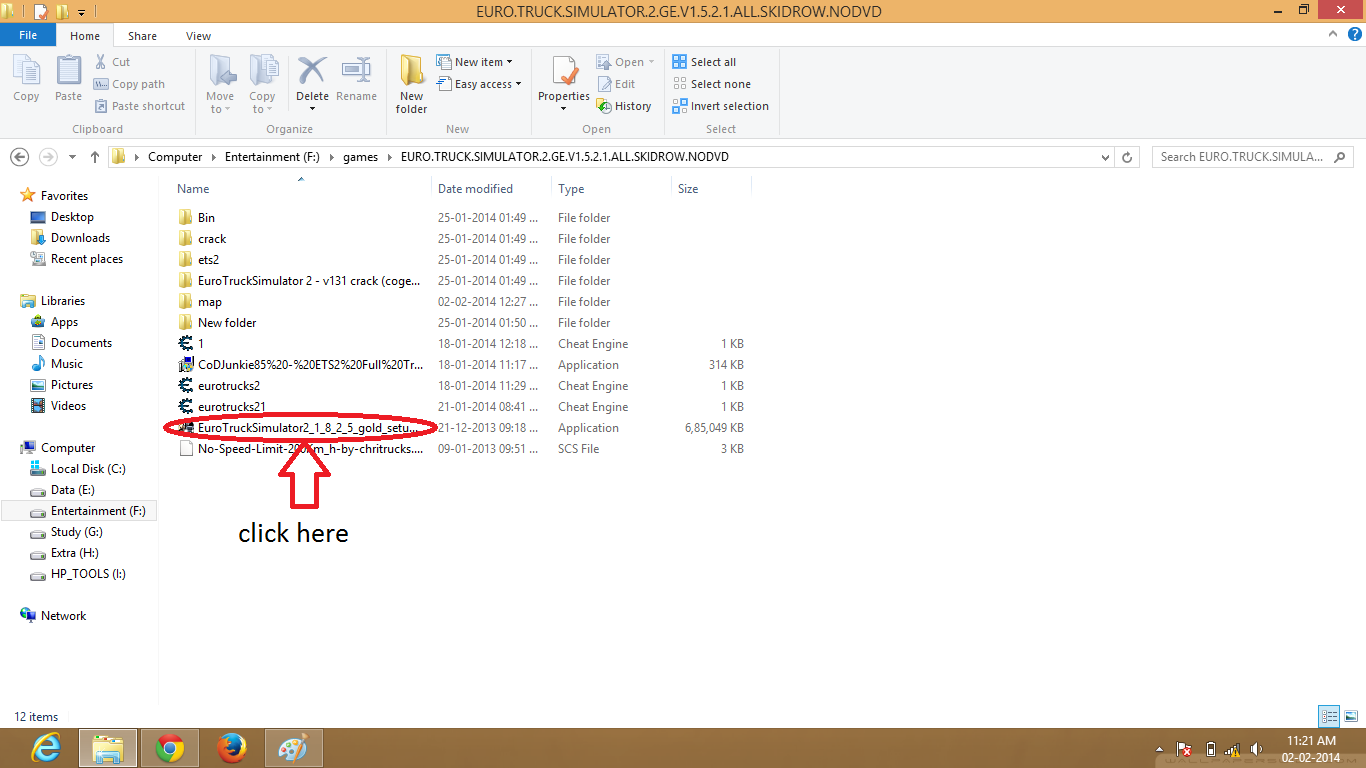The height and width of the screenshot is (768, 1366).
Task: Adjust the speaker volume tray icon
Action: [x=1256, y=748]
